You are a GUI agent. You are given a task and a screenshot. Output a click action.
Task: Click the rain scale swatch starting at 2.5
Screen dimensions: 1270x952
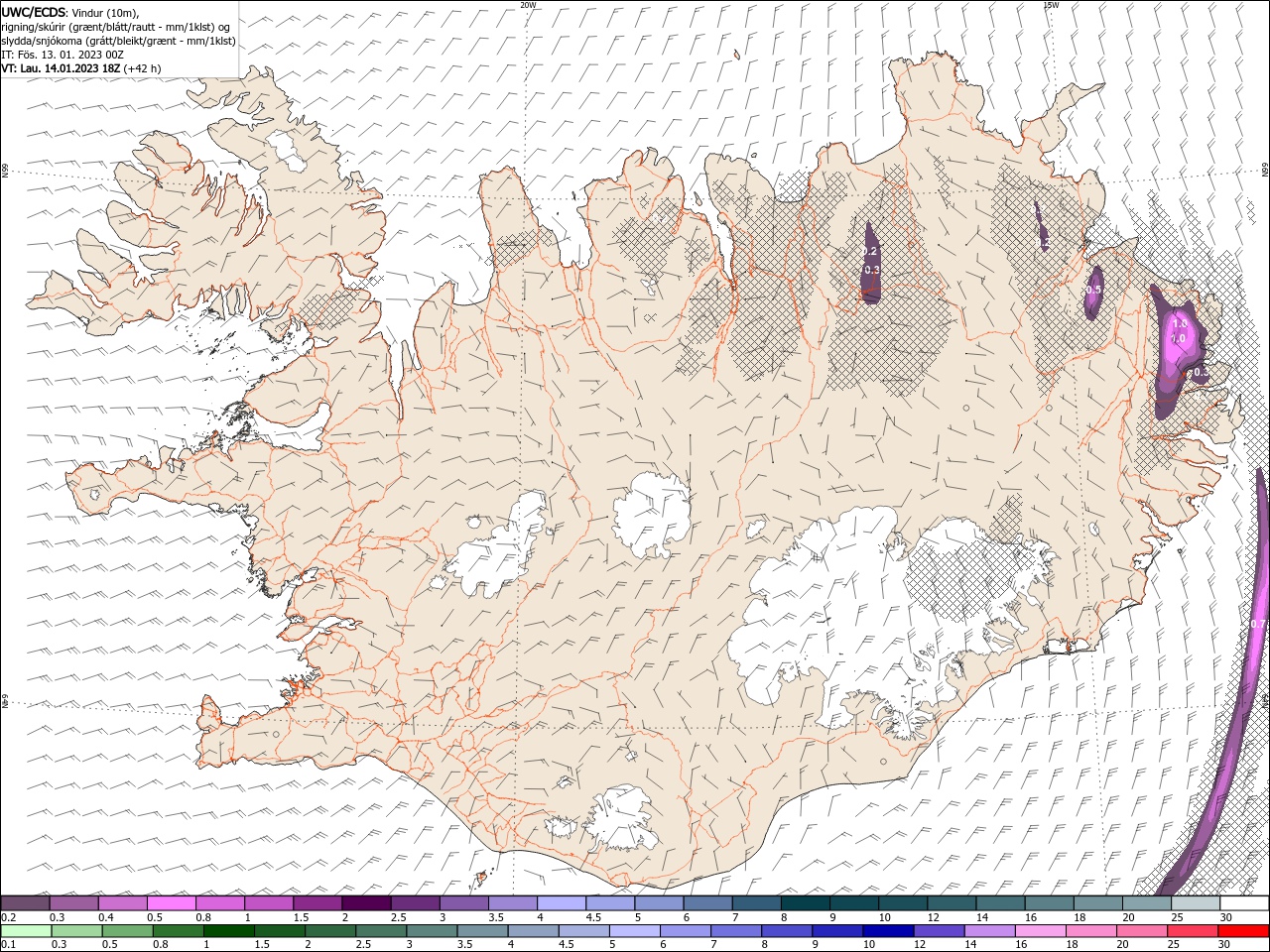pyautogui.click(x=381, y=931)
